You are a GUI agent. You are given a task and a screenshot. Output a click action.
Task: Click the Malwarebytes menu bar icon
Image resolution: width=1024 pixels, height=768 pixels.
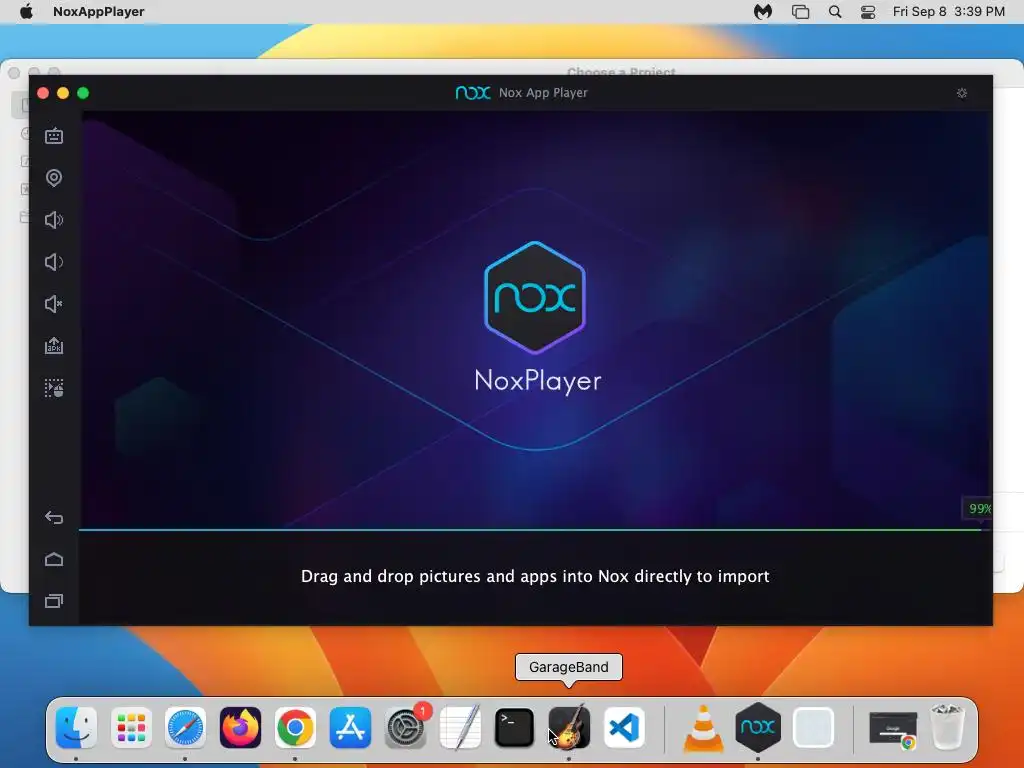[x=763, y=11]
